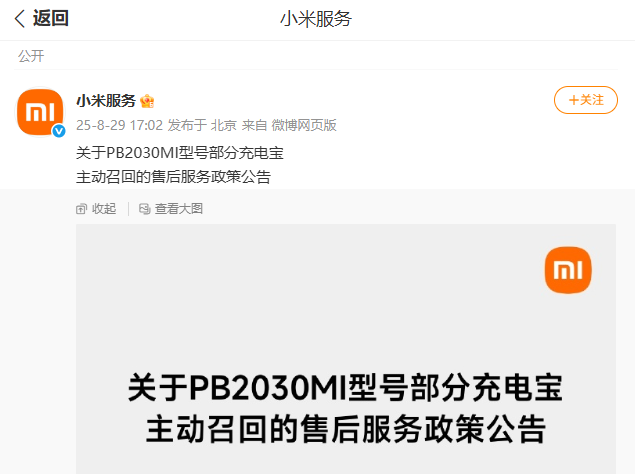Open the 微博网页版 source link
Viewport: 635px width, 474px height.
pos(304,125)
